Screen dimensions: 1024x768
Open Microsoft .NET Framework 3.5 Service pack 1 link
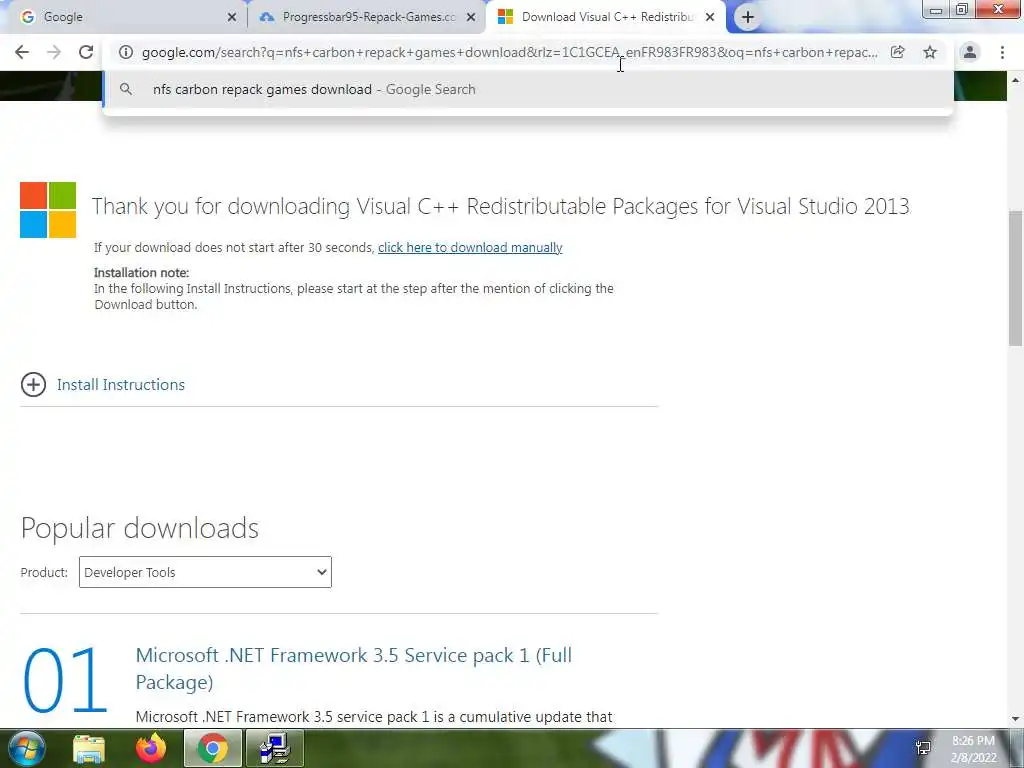[353, 668]
